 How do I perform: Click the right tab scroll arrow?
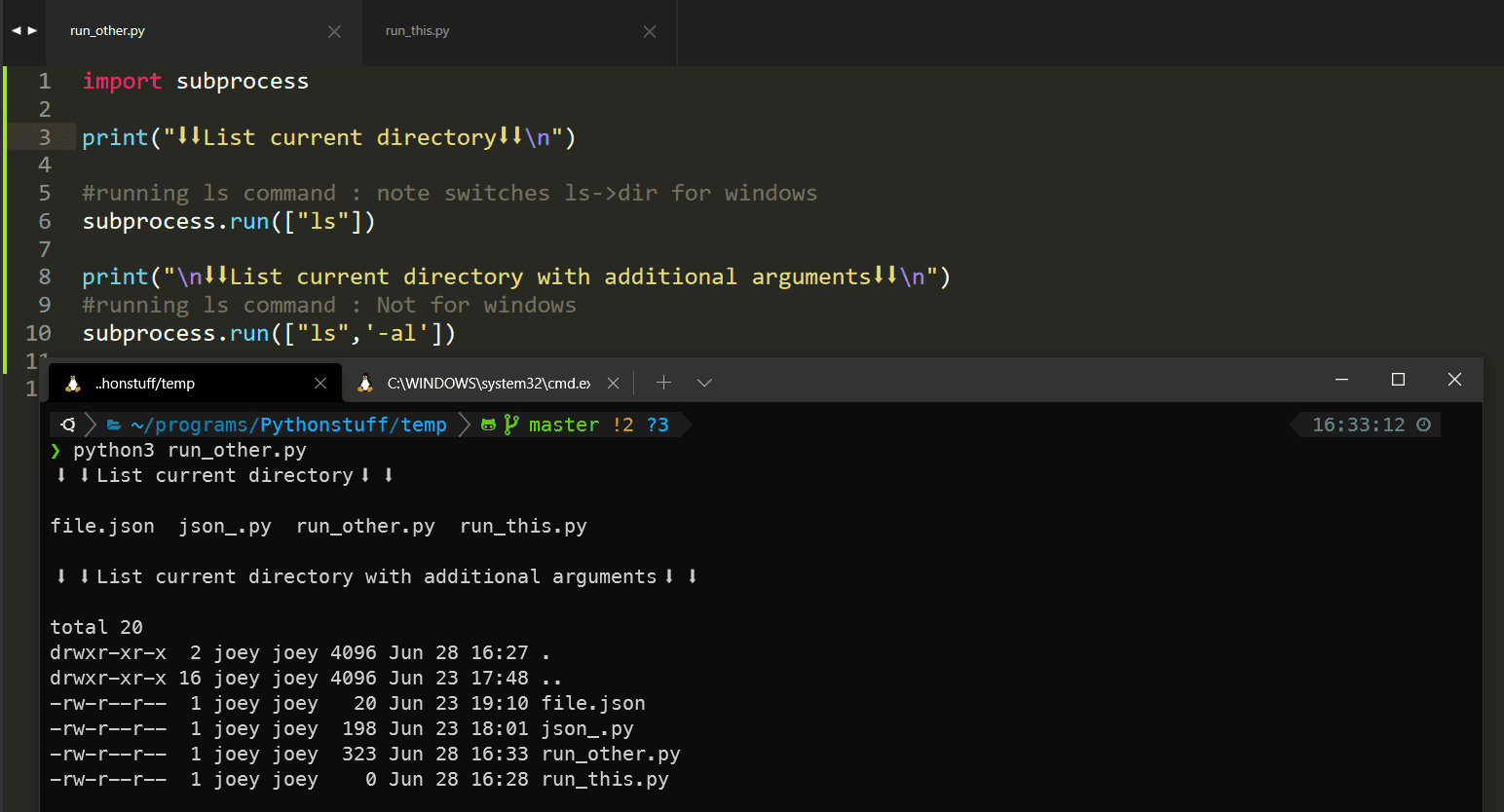pyautogui.click(x=33, y=31)
